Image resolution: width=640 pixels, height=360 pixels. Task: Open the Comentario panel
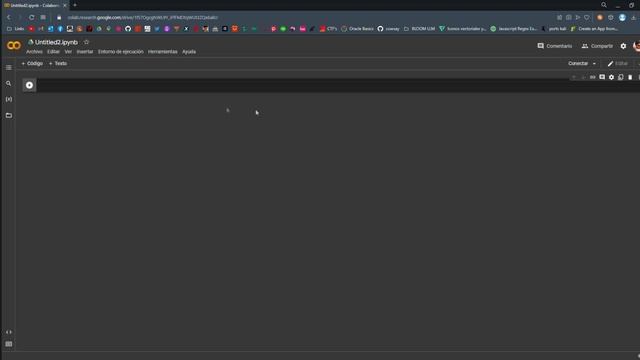click(x=554, y=46)
